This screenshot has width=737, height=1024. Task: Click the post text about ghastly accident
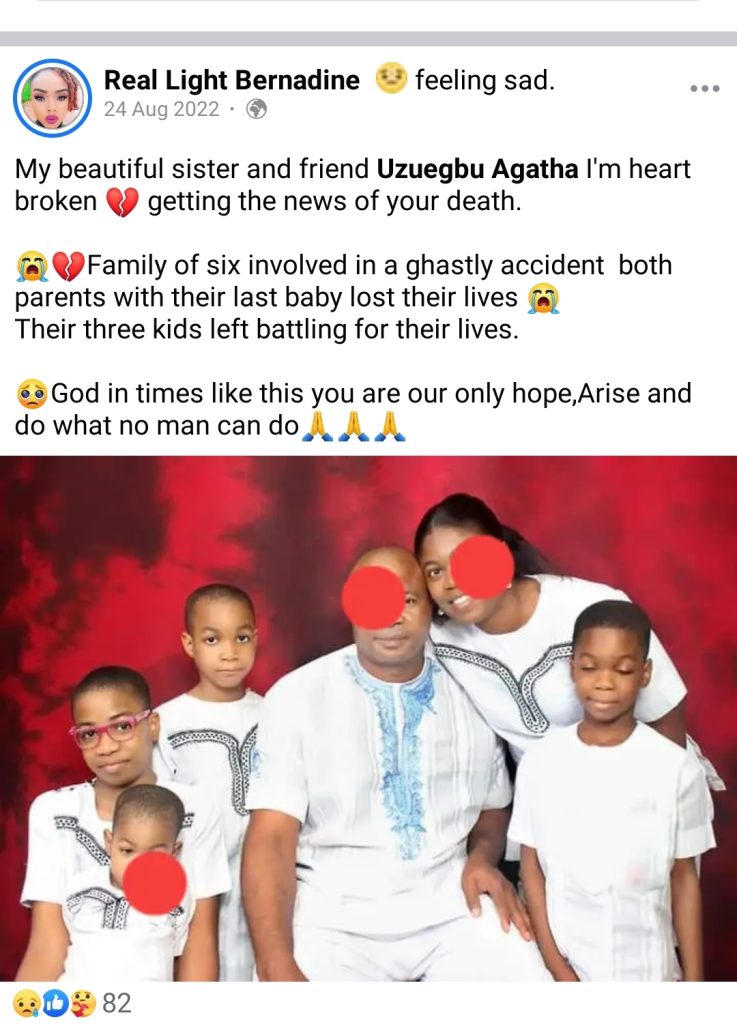(343, 297)
